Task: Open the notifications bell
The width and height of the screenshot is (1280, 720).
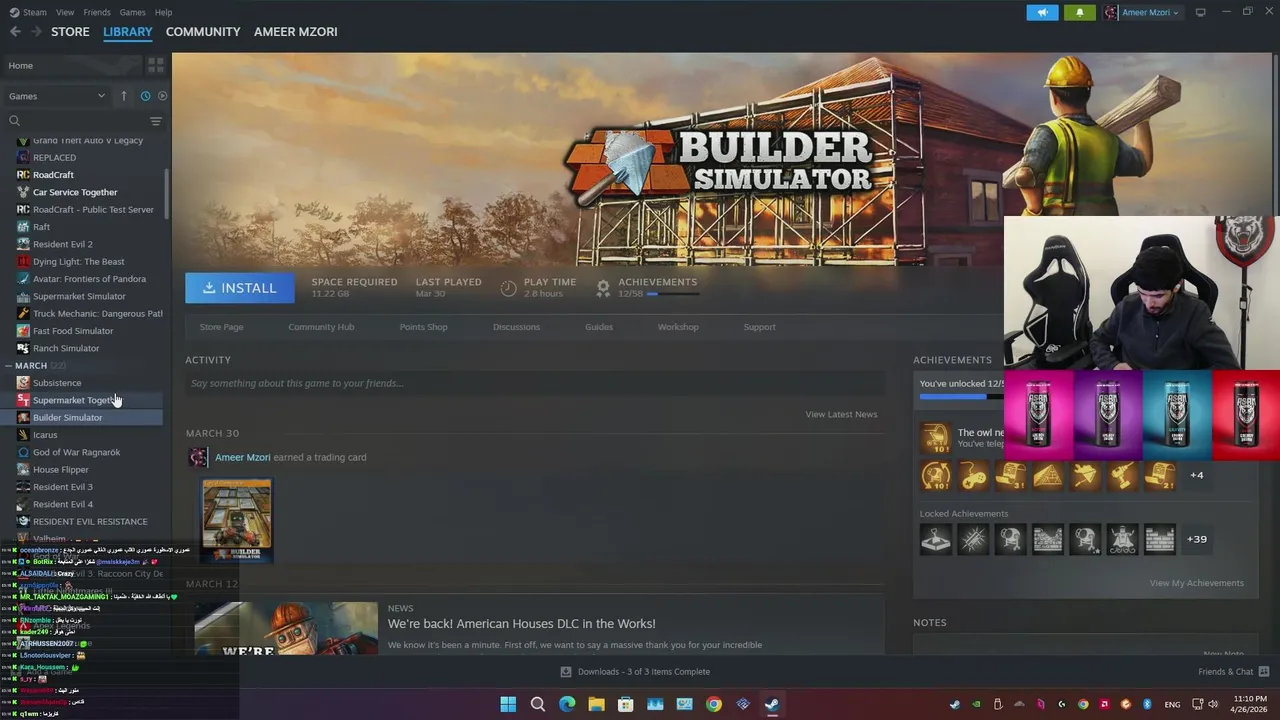Action: click(x=1079, y=12)
